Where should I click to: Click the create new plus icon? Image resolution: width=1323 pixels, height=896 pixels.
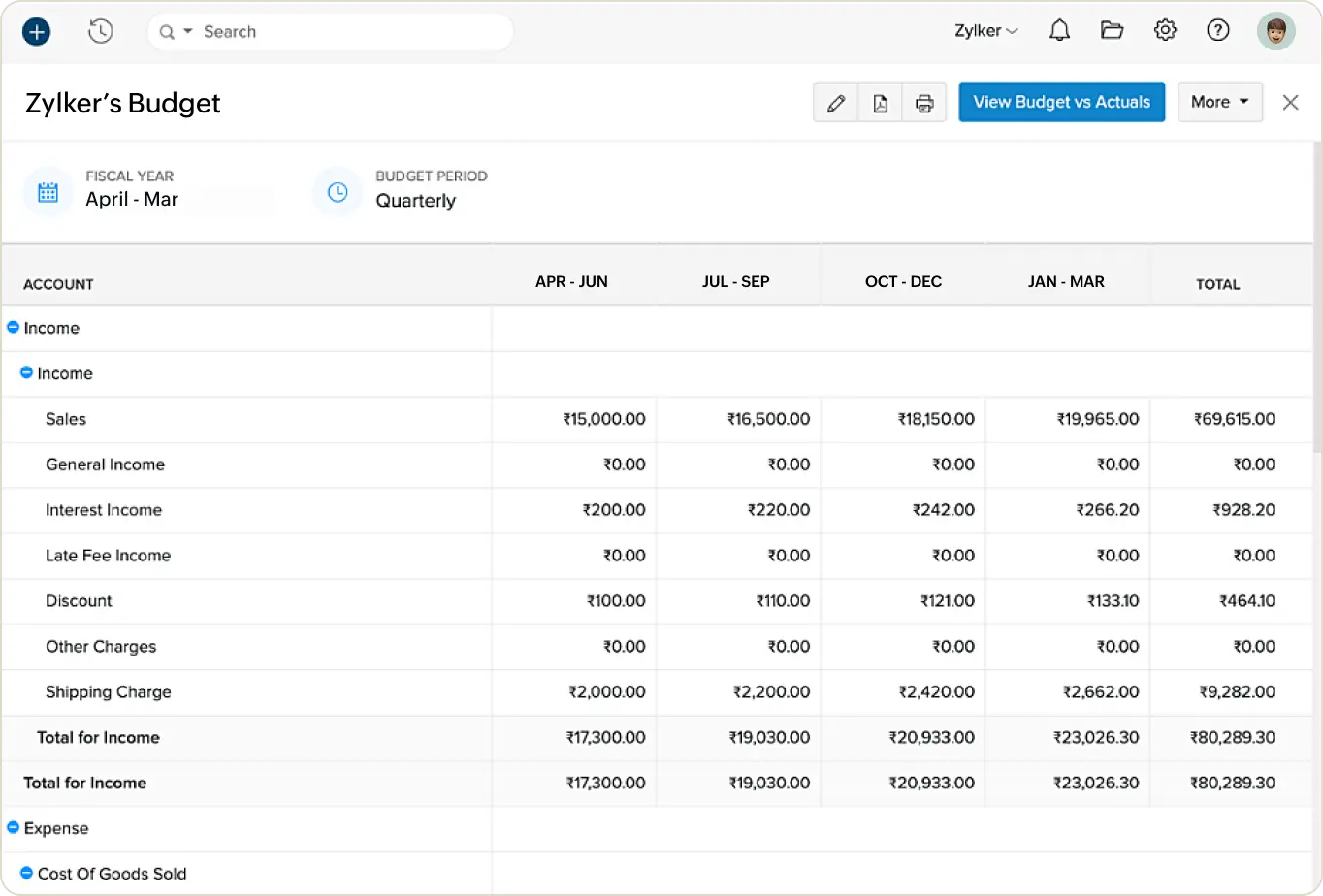(x=36, y=30)
